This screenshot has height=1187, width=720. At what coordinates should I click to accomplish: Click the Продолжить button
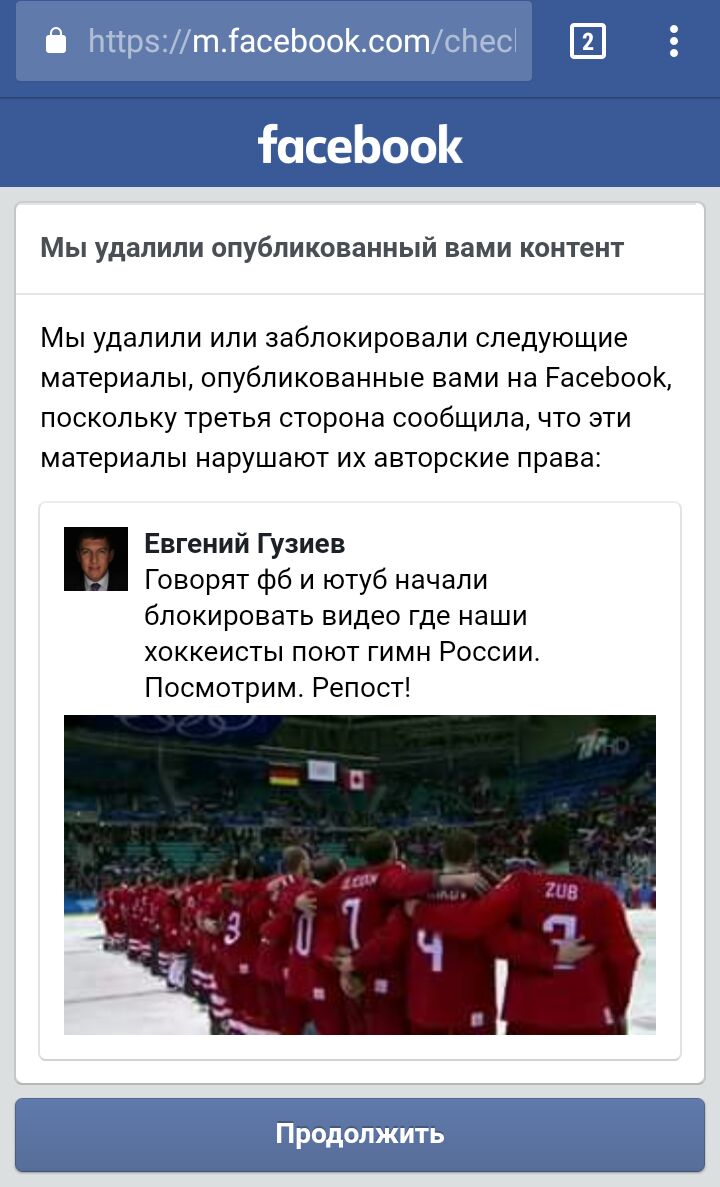(360, 1134)
